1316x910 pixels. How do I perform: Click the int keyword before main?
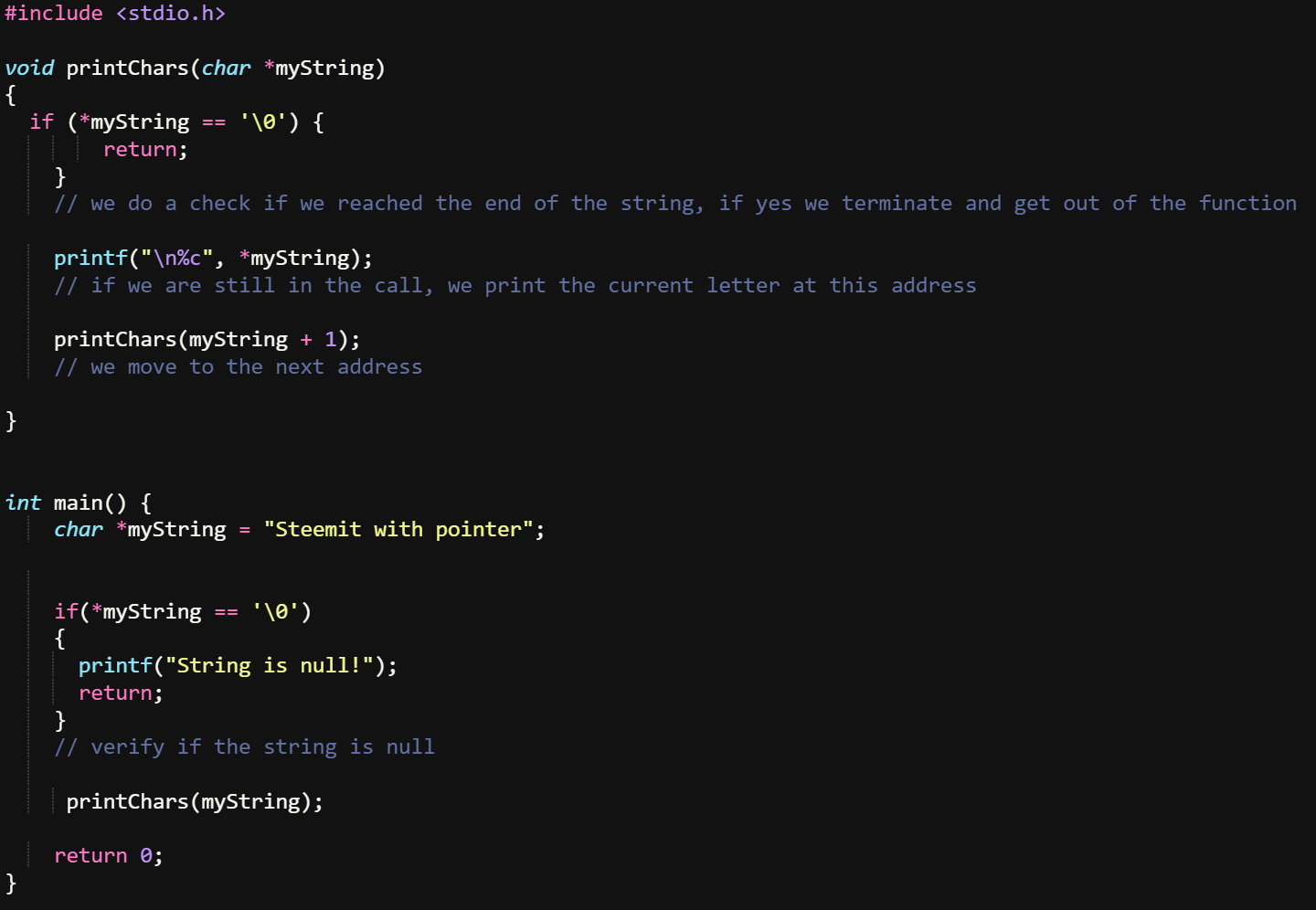coord(23,503)
